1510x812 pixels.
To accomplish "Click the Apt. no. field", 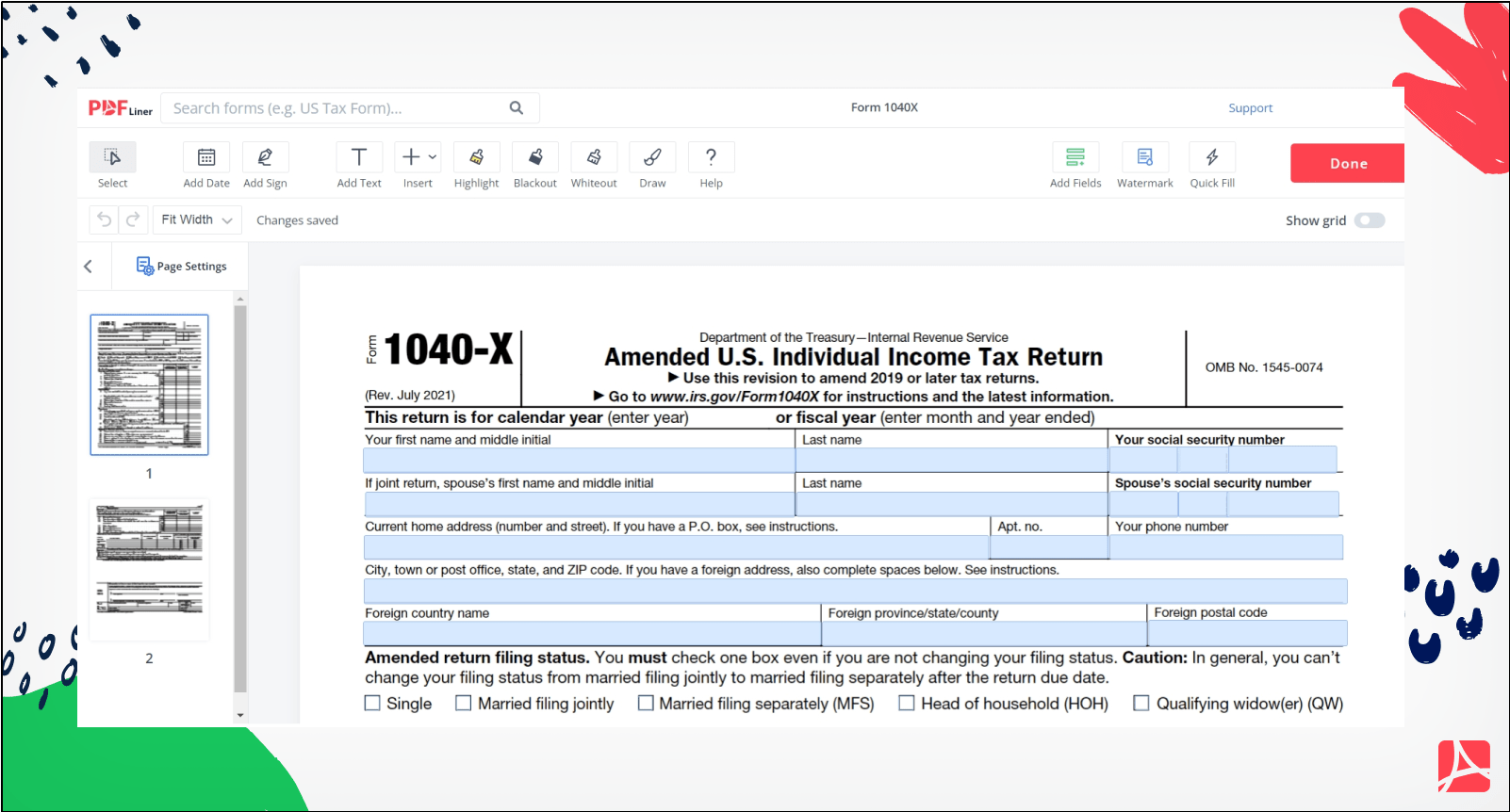I will pyautogui.click(x=1049, y=547).
